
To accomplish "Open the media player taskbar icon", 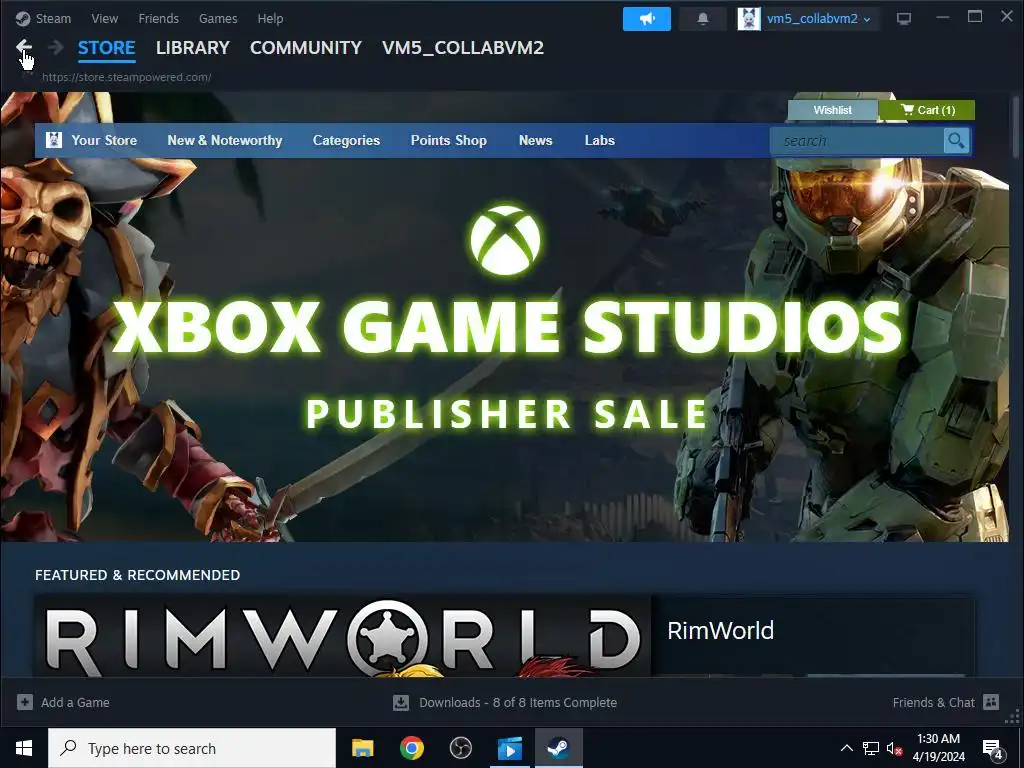I will [509, 748].
